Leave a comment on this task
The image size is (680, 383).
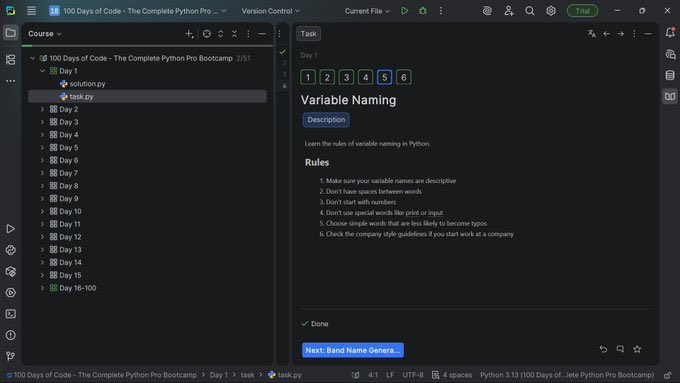point(620,349)
